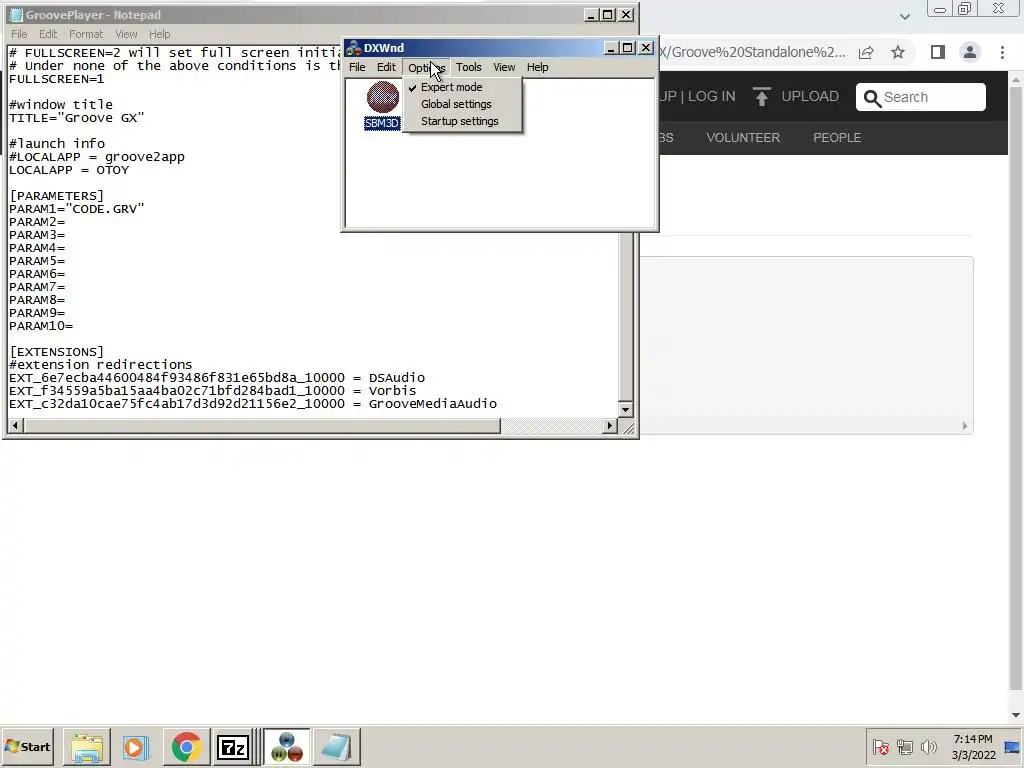Click the line ending in DSAudio
The image size is (1024, 768).
point(217,377)
